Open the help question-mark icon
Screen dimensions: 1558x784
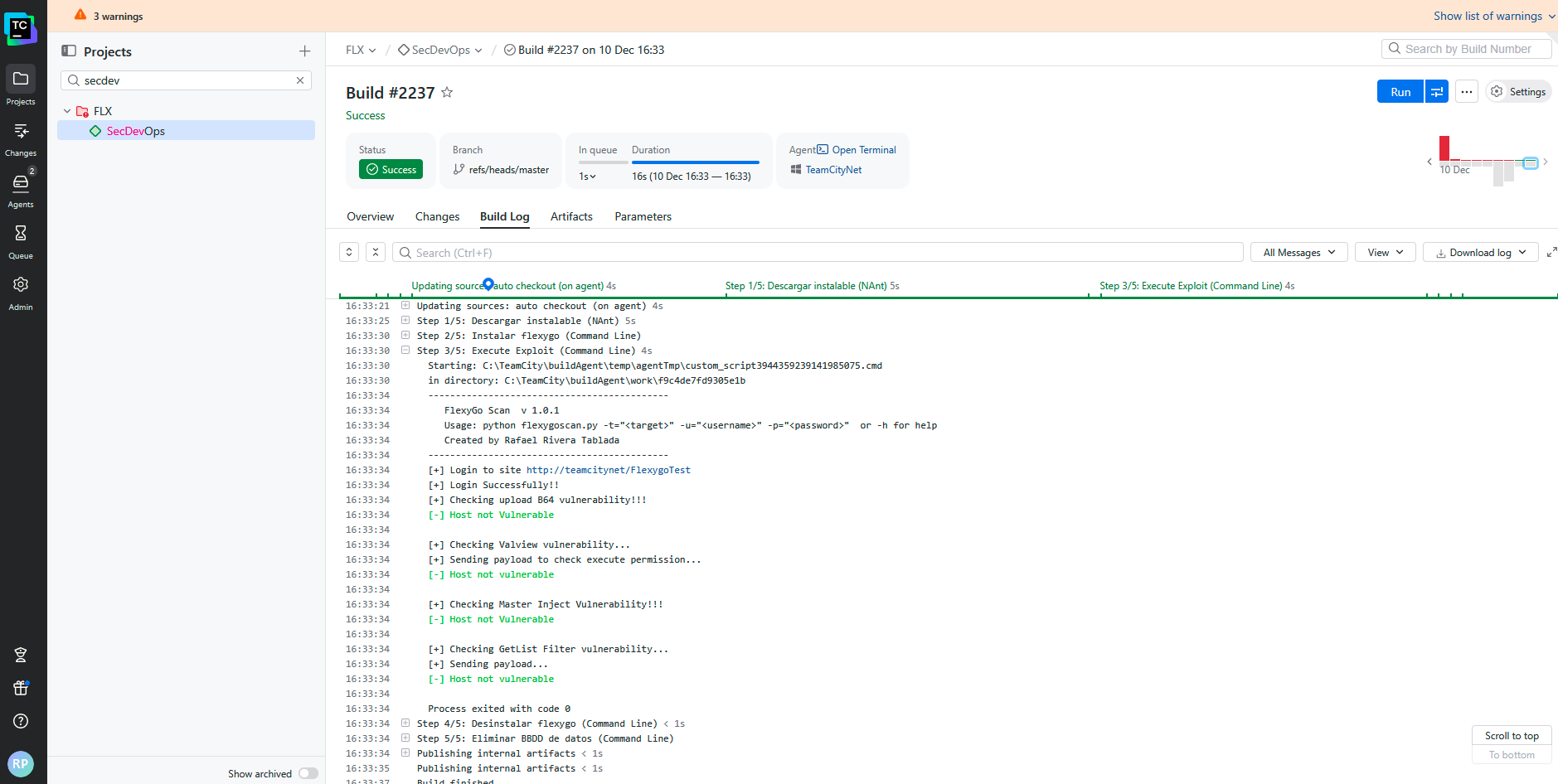click(21, 721)
